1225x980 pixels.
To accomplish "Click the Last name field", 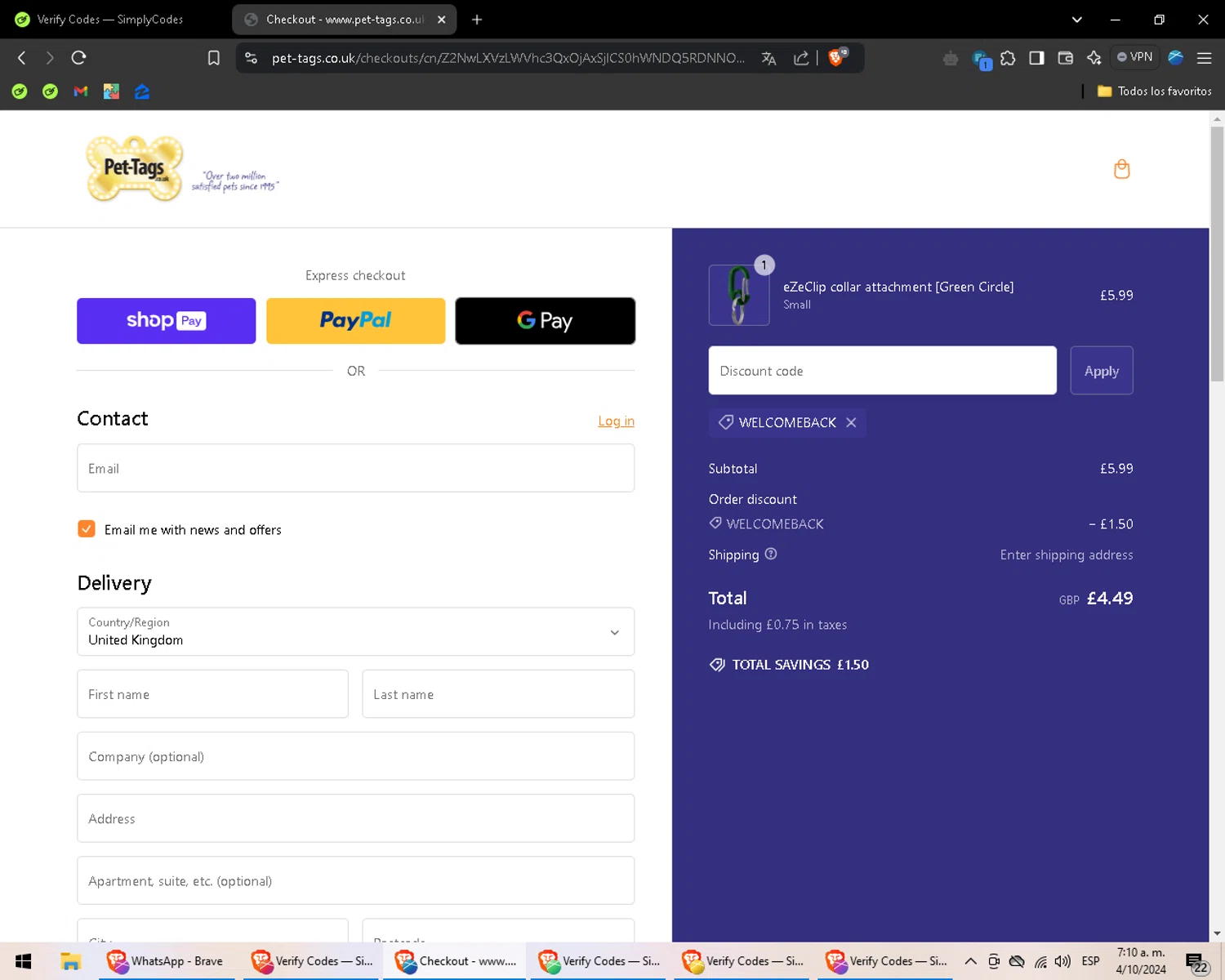I will pyautogui.click(x=498, y=694).
